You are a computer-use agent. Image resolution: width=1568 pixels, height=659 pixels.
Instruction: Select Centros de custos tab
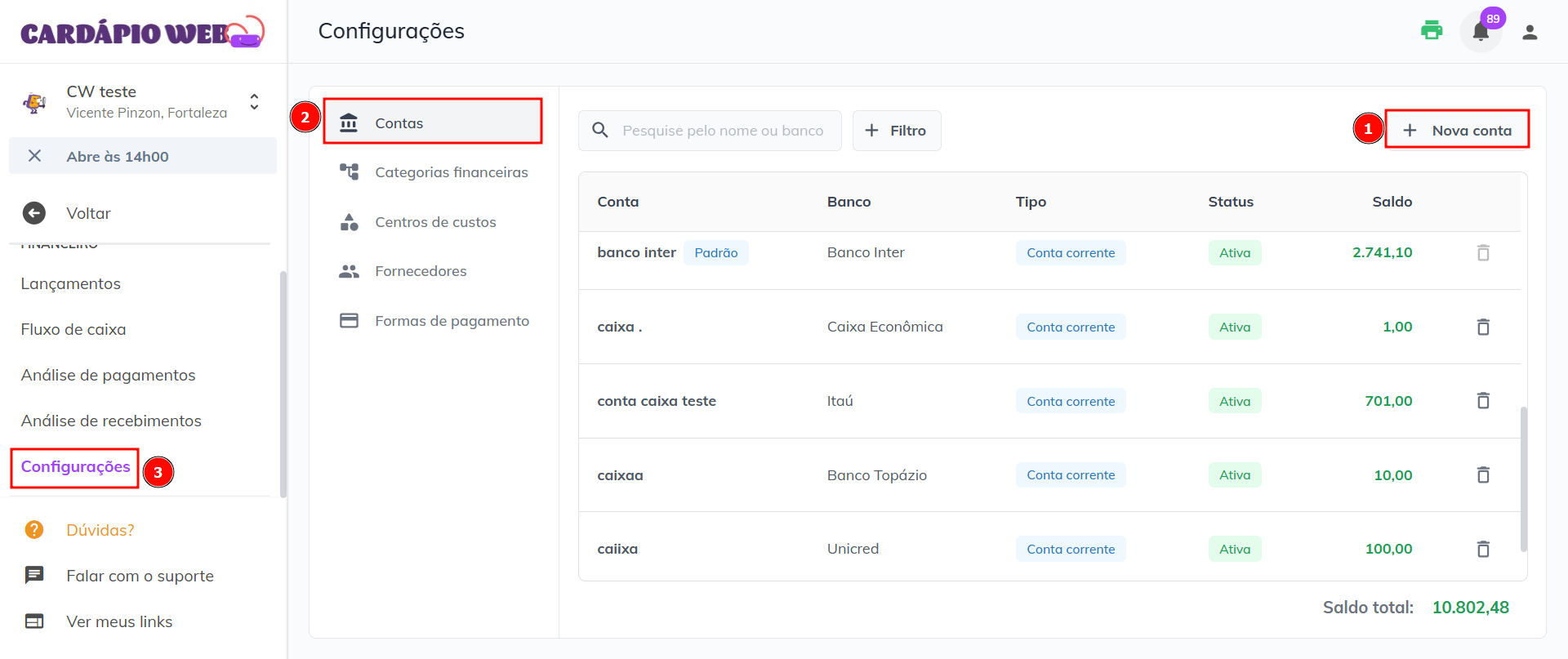(435, 222)
